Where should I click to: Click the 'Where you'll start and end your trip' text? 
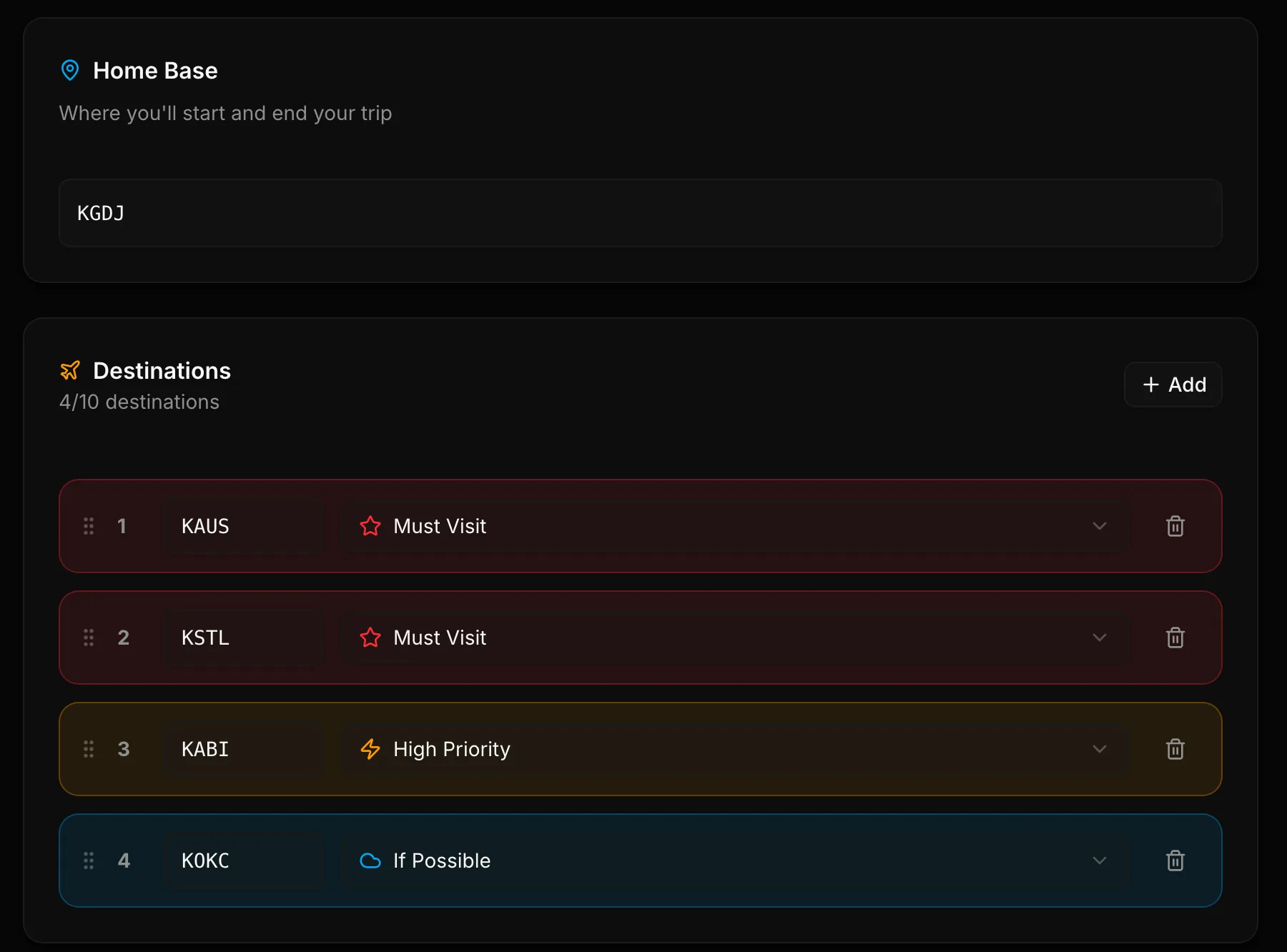coord(225,113)
